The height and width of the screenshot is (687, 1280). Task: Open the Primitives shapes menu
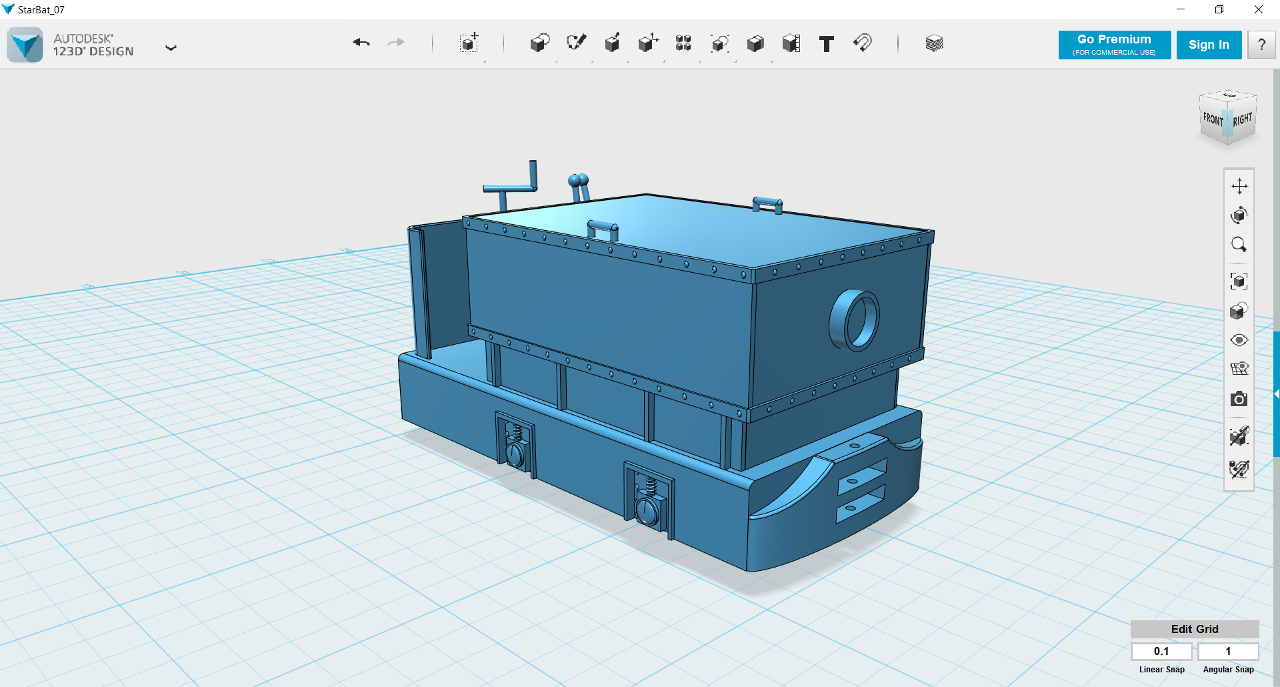(x=540, y=43)
